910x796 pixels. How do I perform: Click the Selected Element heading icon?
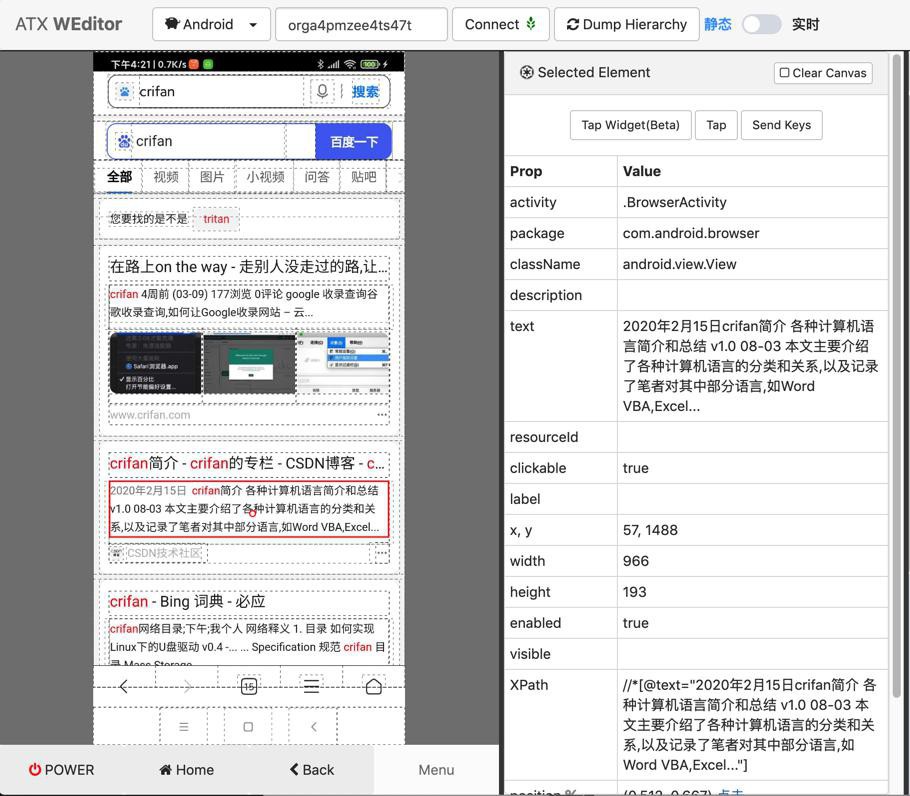(x=526, y=72)
